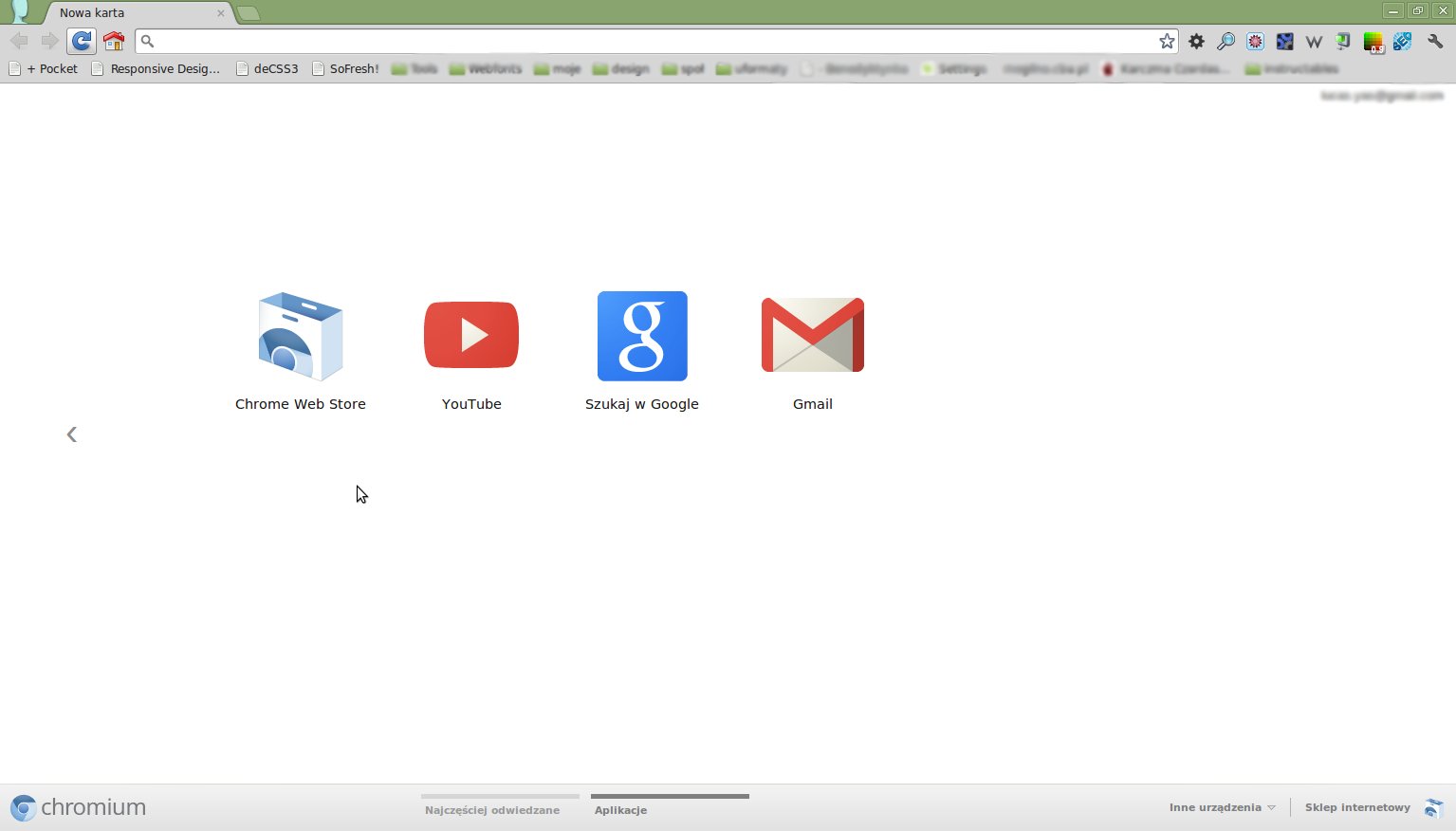Open the Settings bookmark
The width and height of the screenshot is (1456, 831).
954,68
